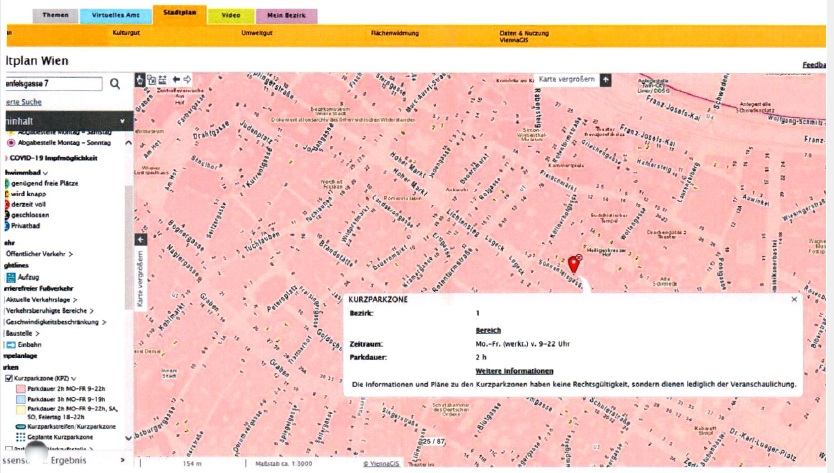Go to previous map view arrow
This screenshot has width=834, height=473.
(x=176, y=79)
